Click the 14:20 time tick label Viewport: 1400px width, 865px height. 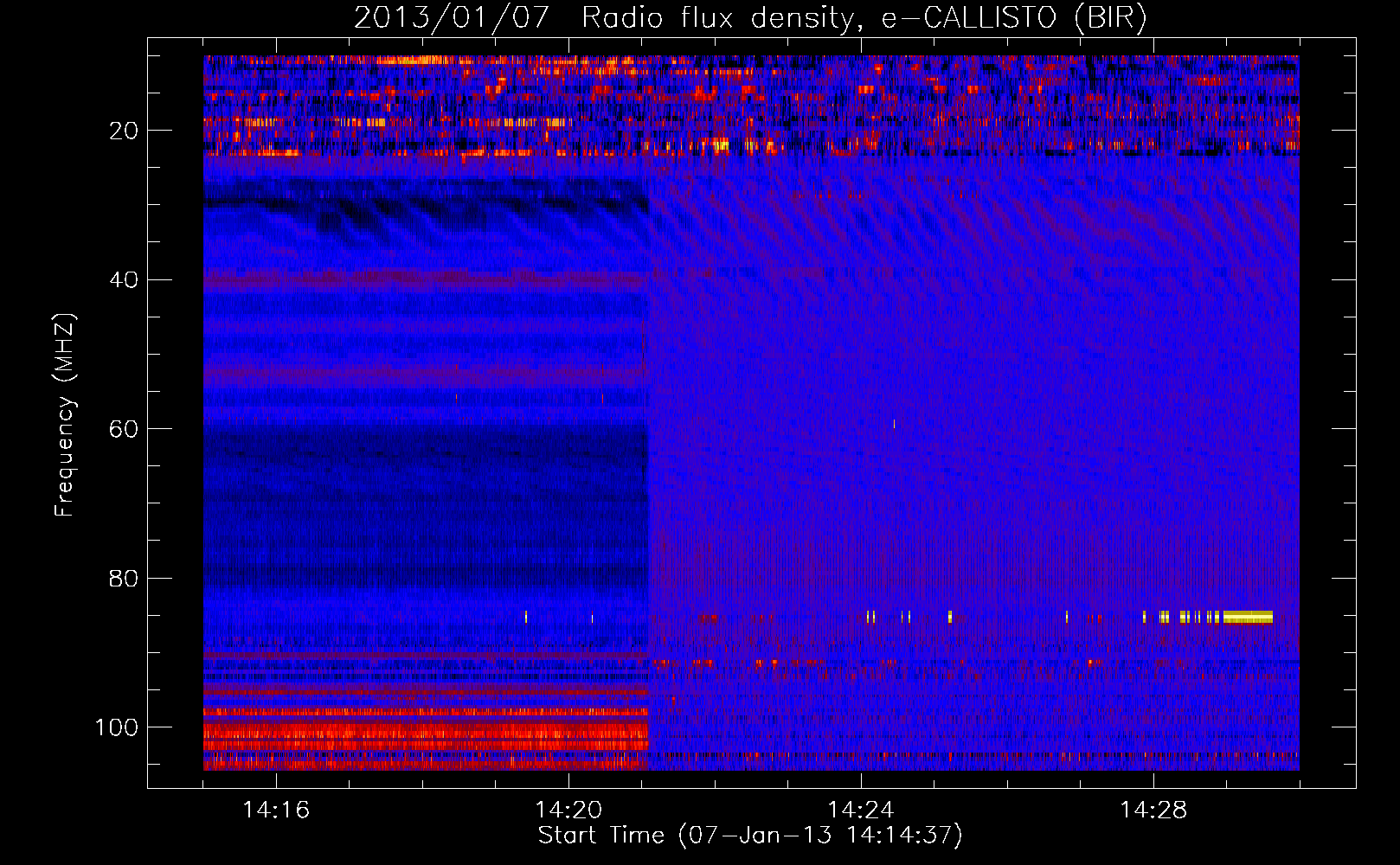[568, 811]
